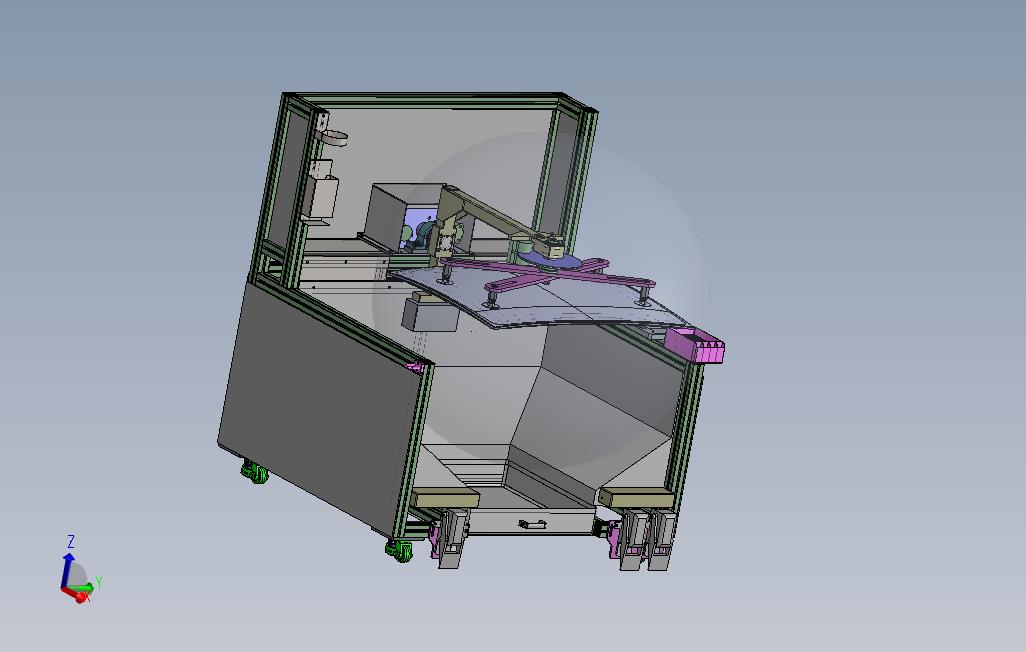Select the red X axis arrowhead
The width and height of the screenshot is (1026, 652).
(82, 597)
